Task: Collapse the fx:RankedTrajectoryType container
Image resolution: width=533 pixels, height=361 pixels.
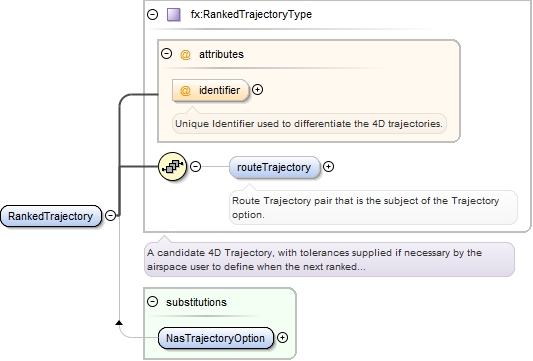Action: [x=153, y=15]
